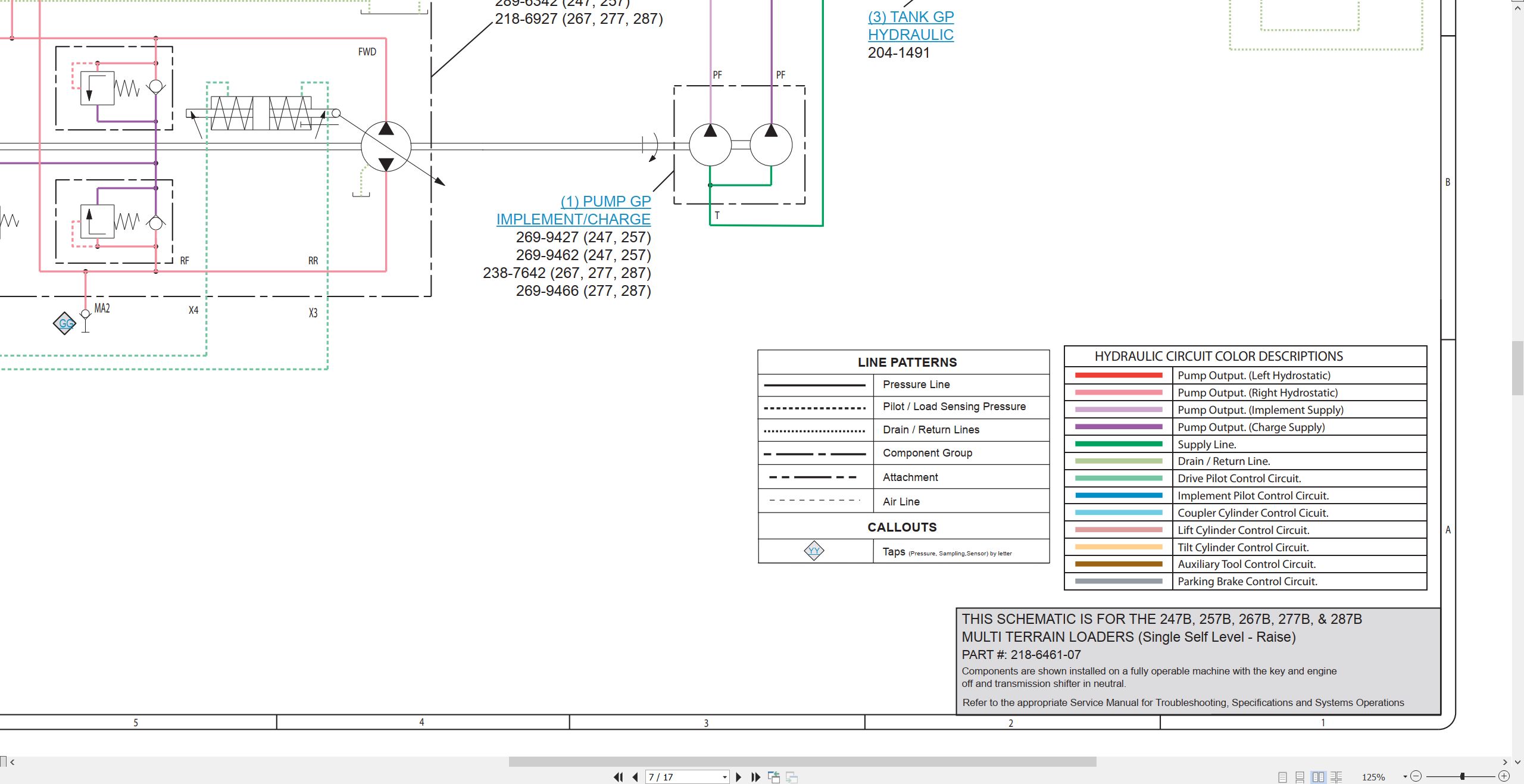Adjust the zoom slider handle
This screenshot has height=784, width=1524.
[1462, 776]
